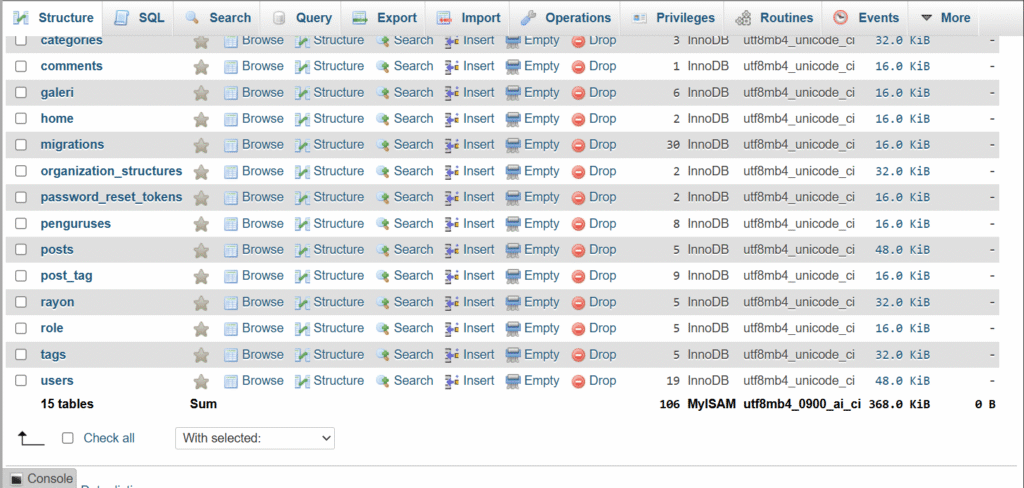The width and height of the screenshot is (1024, 488).
Task: Enable the Check all checkbox
Action: [67, 438]
